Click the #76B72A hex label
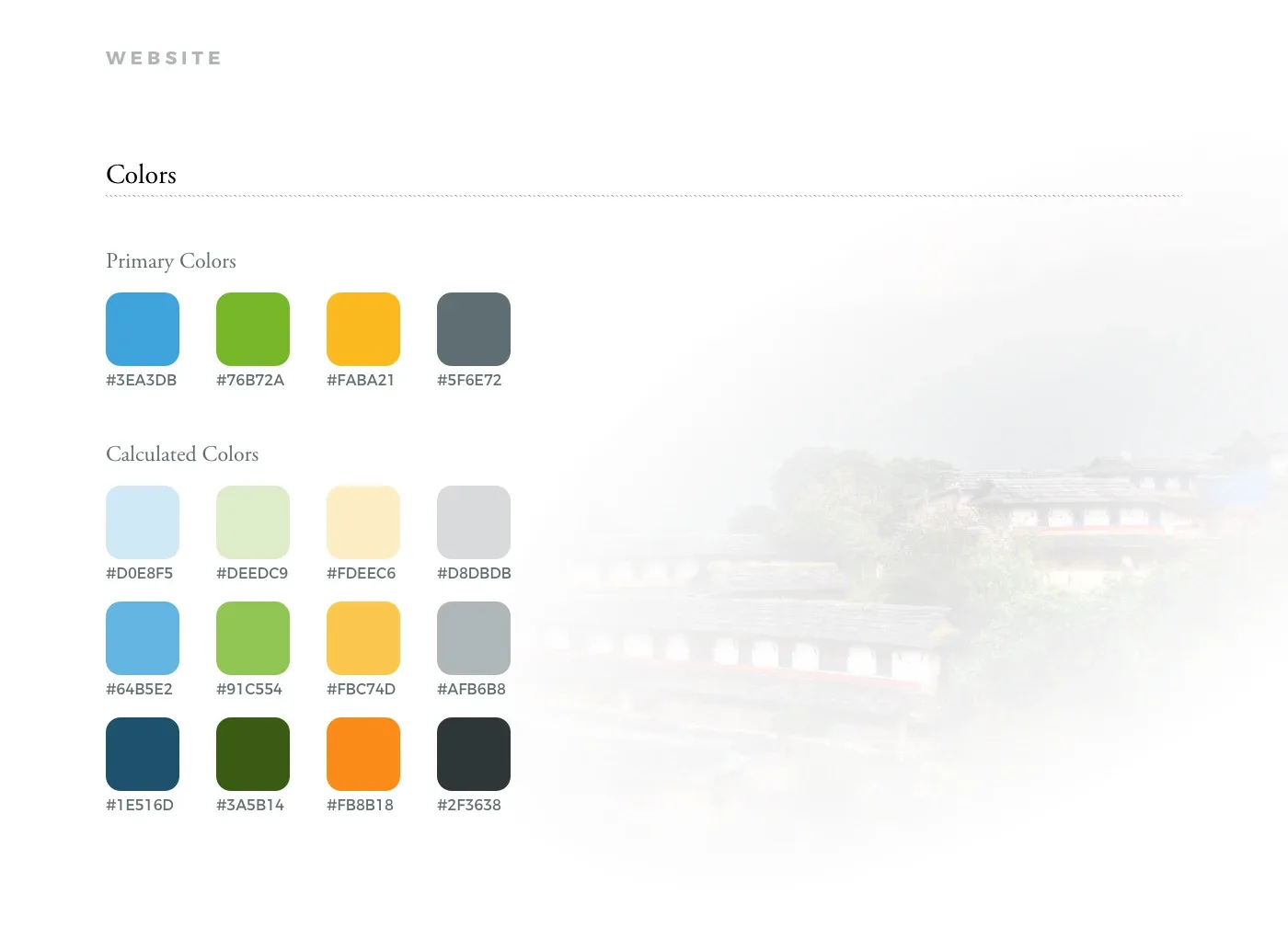1288x928 pixels. pyautogui.click(x=250, y=380)
